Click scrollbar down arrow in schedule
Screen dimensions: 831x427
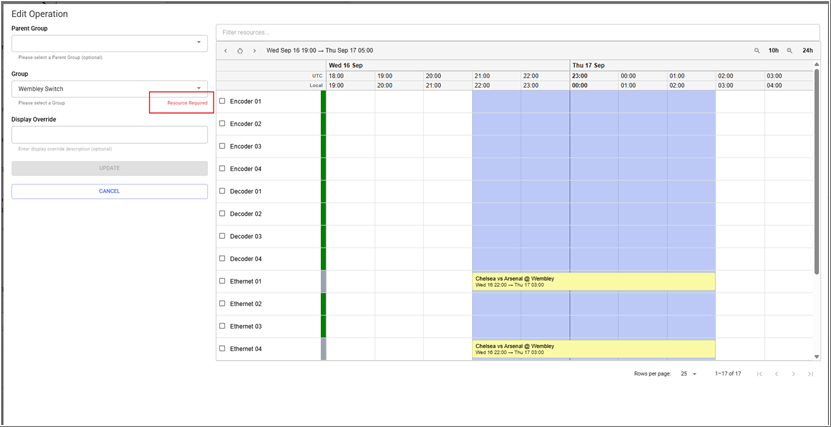coord(817,357)
